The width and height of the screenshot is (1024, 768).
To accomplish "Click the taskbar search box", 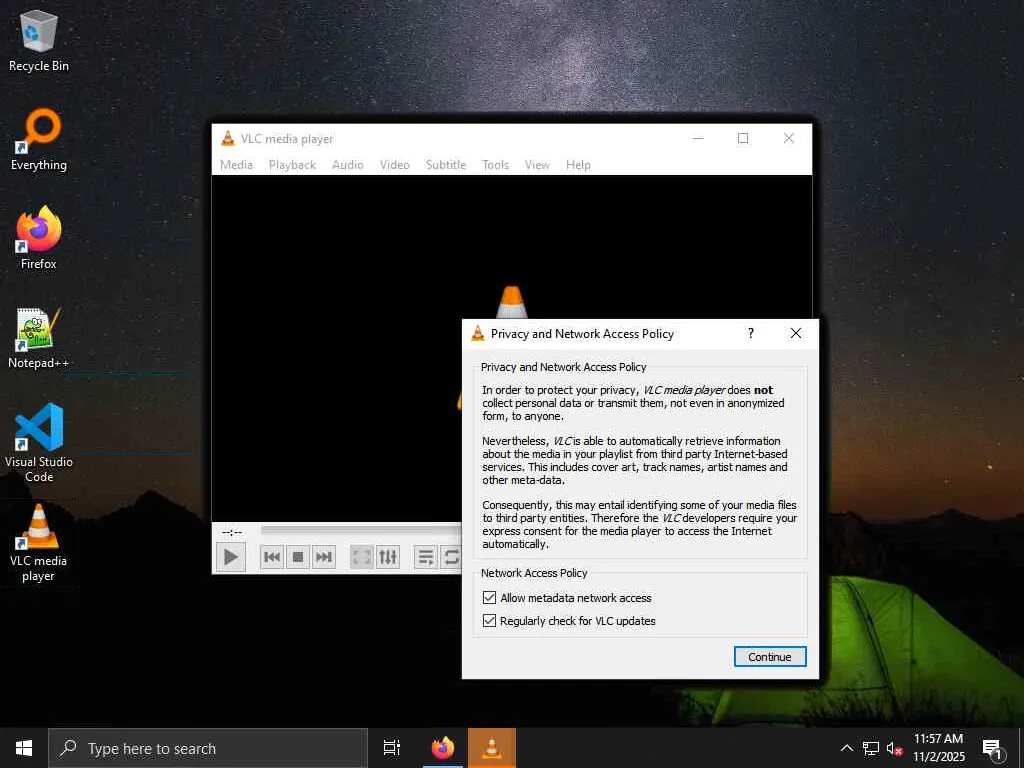I will click(x=208, y=748).
